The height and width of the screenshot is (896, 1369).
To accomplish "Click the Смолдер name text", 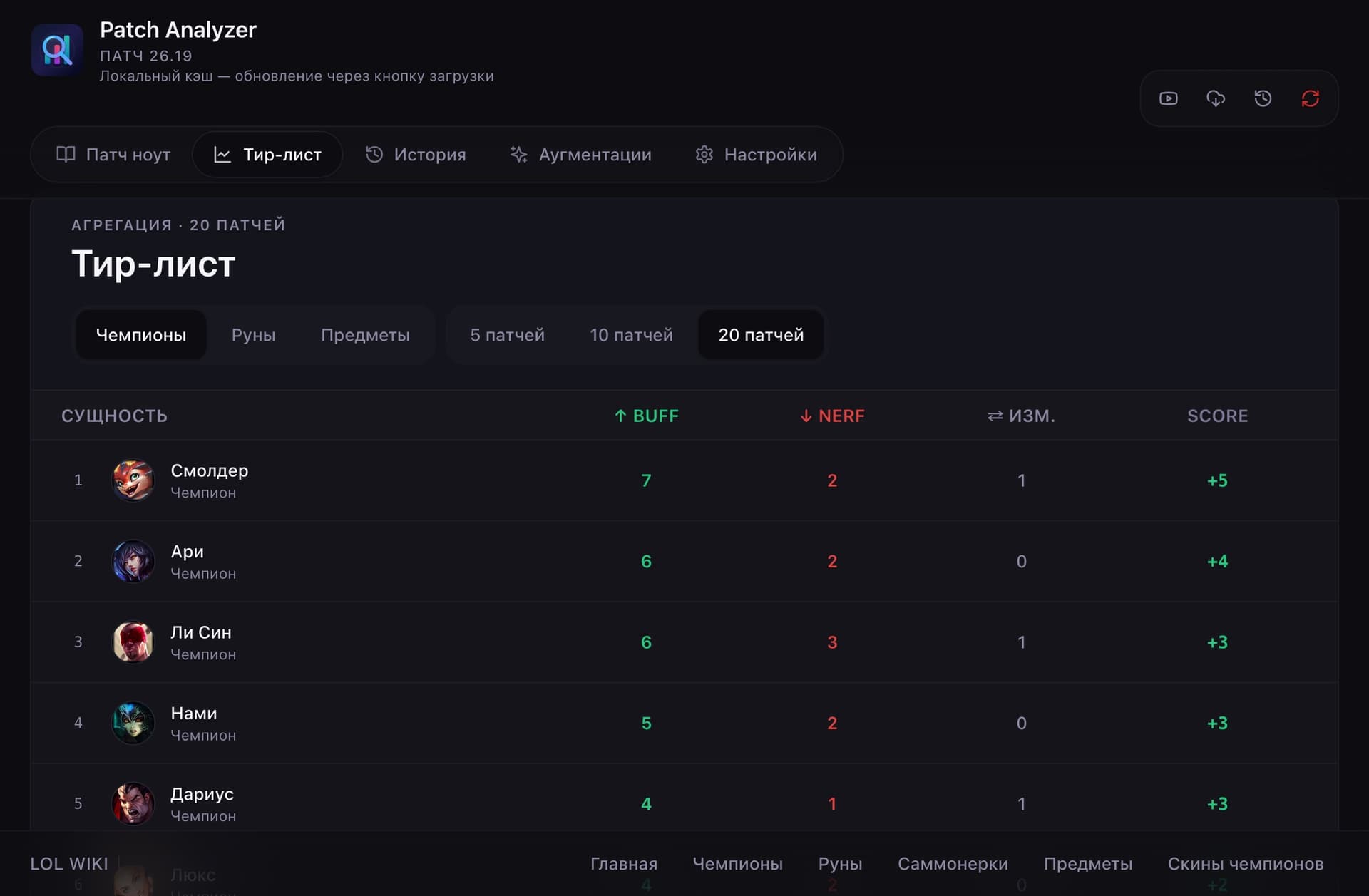I will point(210,471).
